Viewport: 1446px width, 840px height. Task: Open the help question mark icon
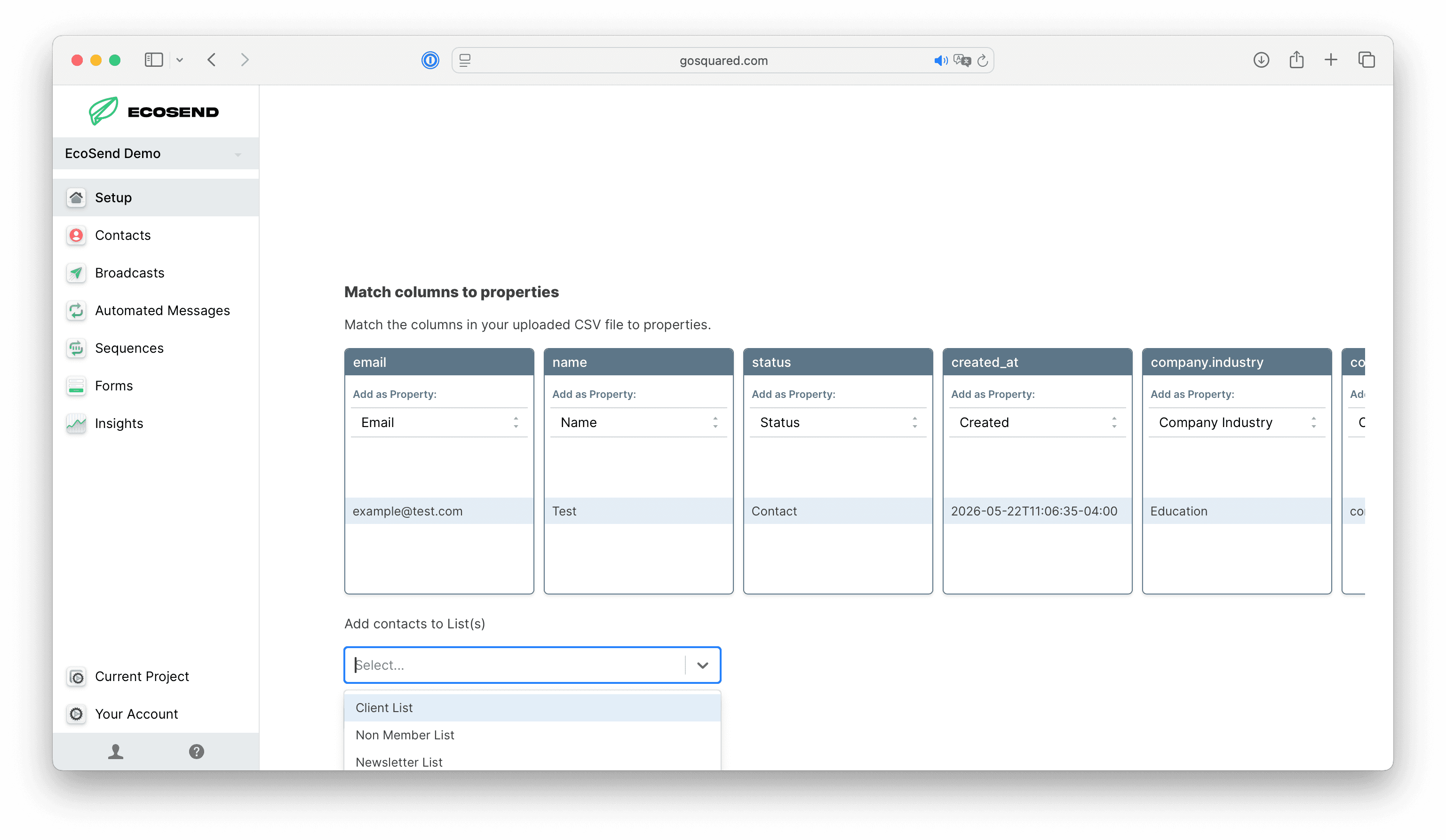click(x=197, y=752)
